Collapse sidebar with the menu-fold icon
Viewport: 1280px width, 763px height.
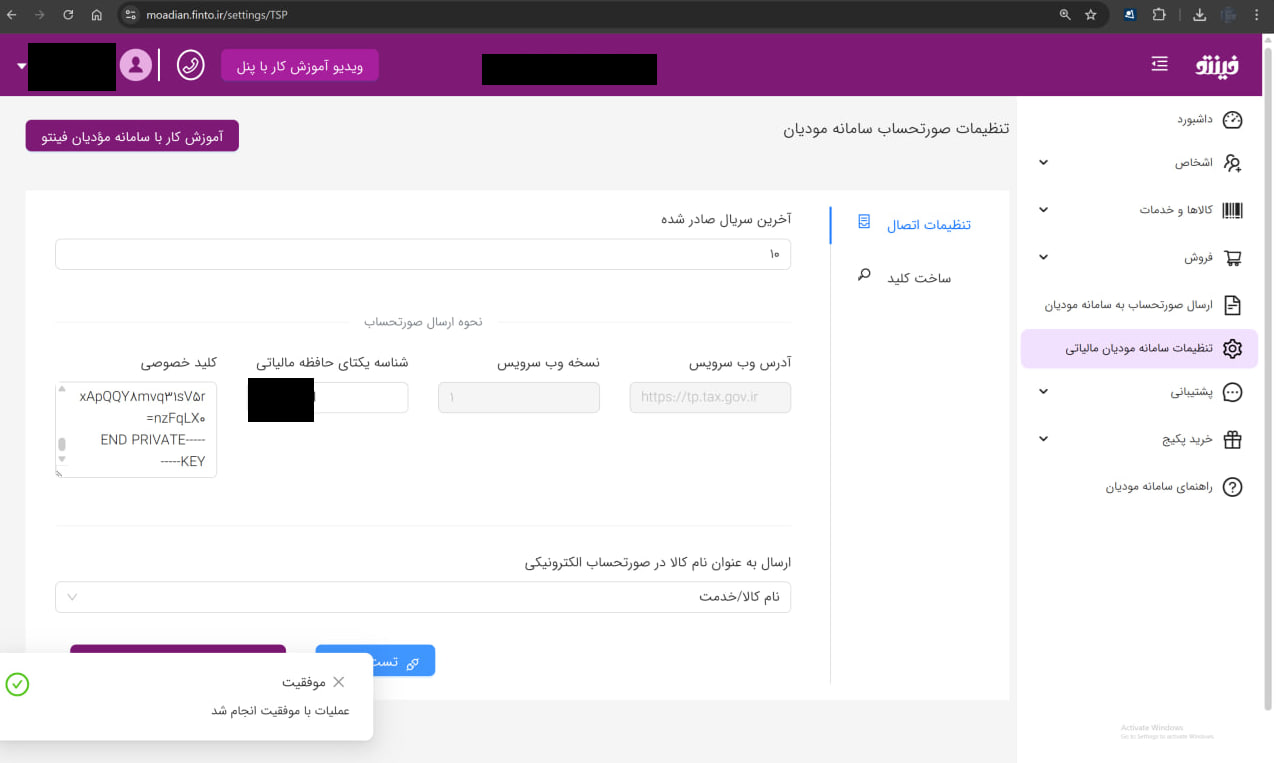tap(1159, 64)
